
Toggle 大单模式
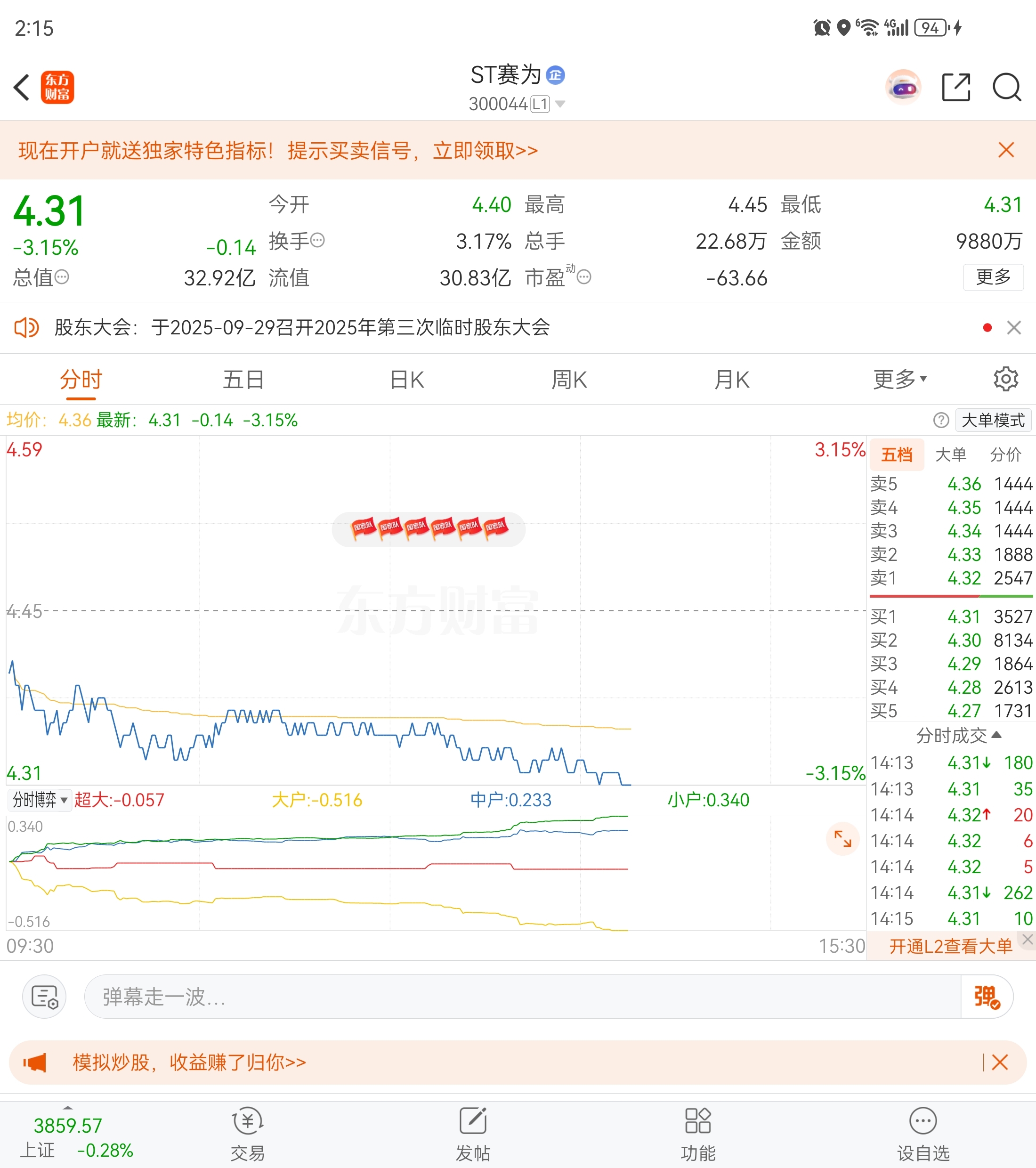[993, 421]
